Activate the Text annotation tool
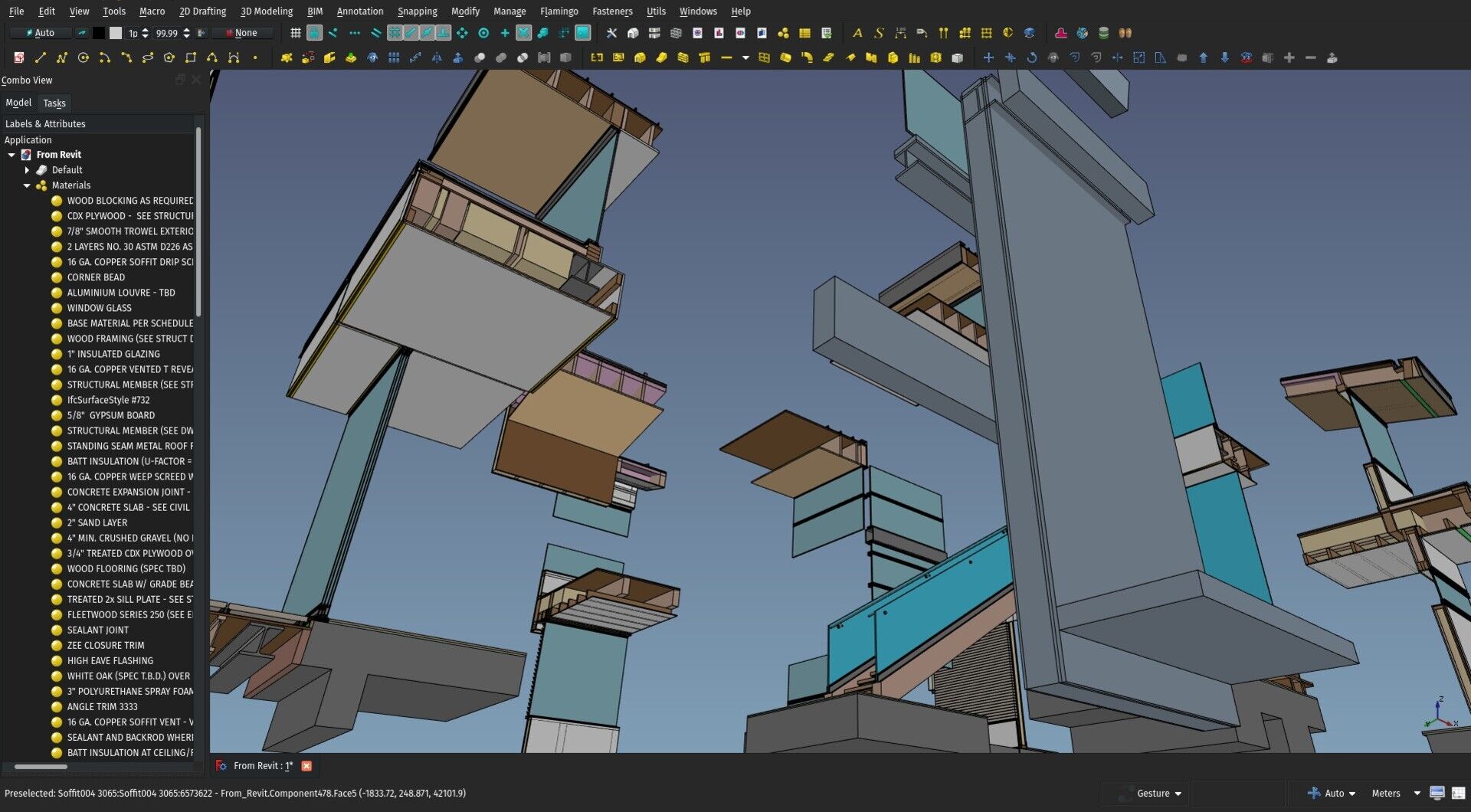Image resolution: width=1471 pixels, height=812 pixels. pyautogui.click(x=858, y=33)
